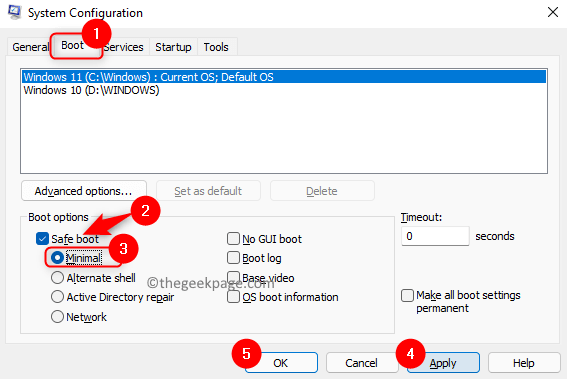The image size is (567, 379).
Task: Enable the No GUI boot checkbox
Action: coord(233,239)
